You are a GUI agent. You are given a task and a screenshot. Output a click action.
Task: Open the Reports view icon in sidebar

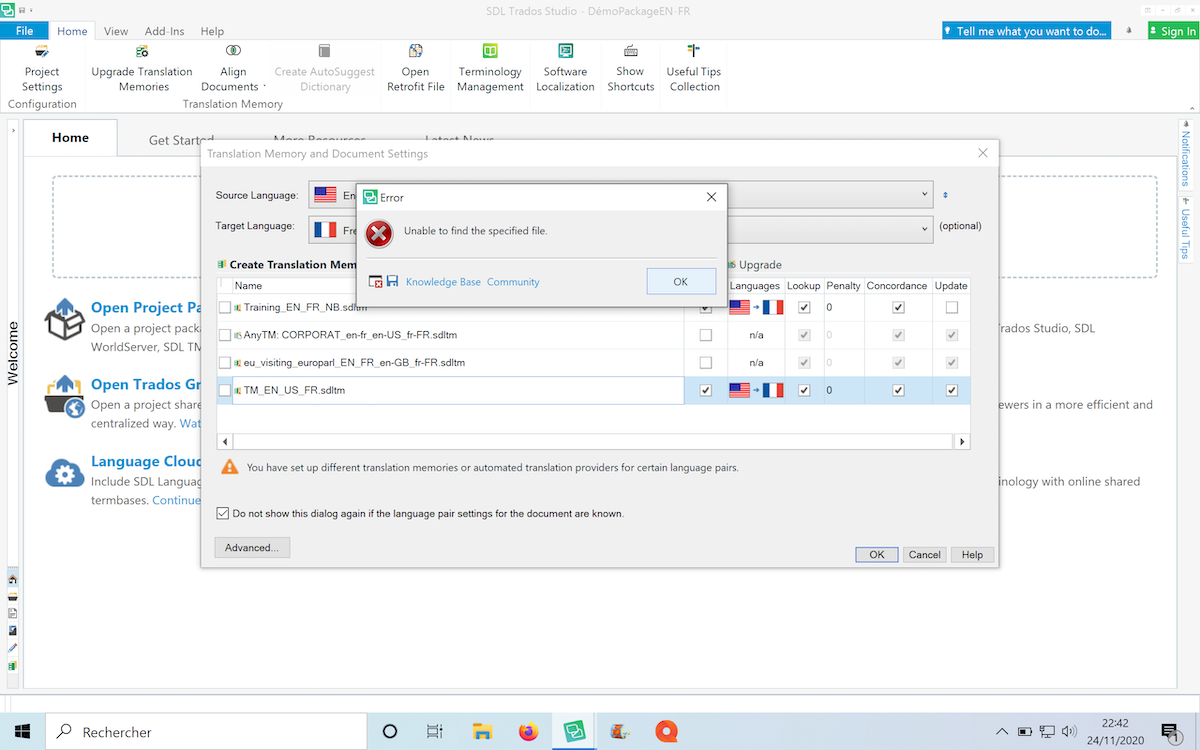pyautogui.click(x=12, y=631)
